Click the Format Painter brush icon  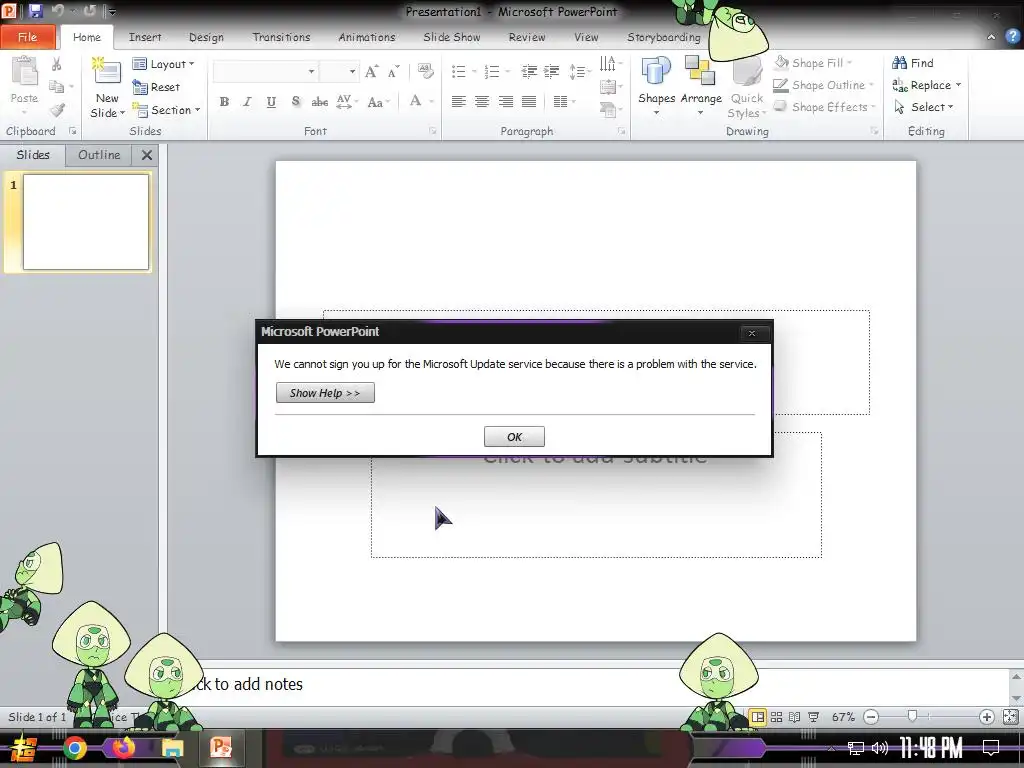click(57, 110)
